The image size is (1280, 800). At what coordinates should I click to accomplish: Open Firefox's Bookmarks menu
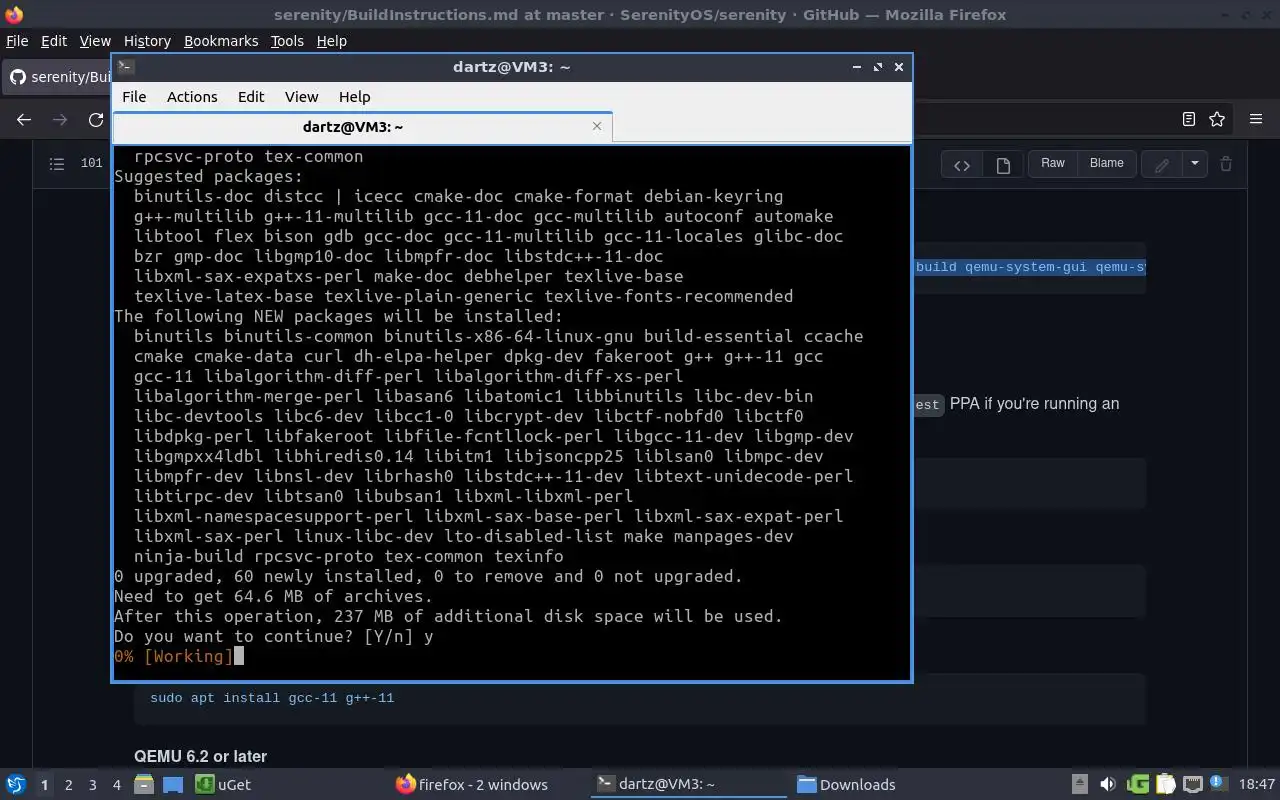(x=221, y=41)
